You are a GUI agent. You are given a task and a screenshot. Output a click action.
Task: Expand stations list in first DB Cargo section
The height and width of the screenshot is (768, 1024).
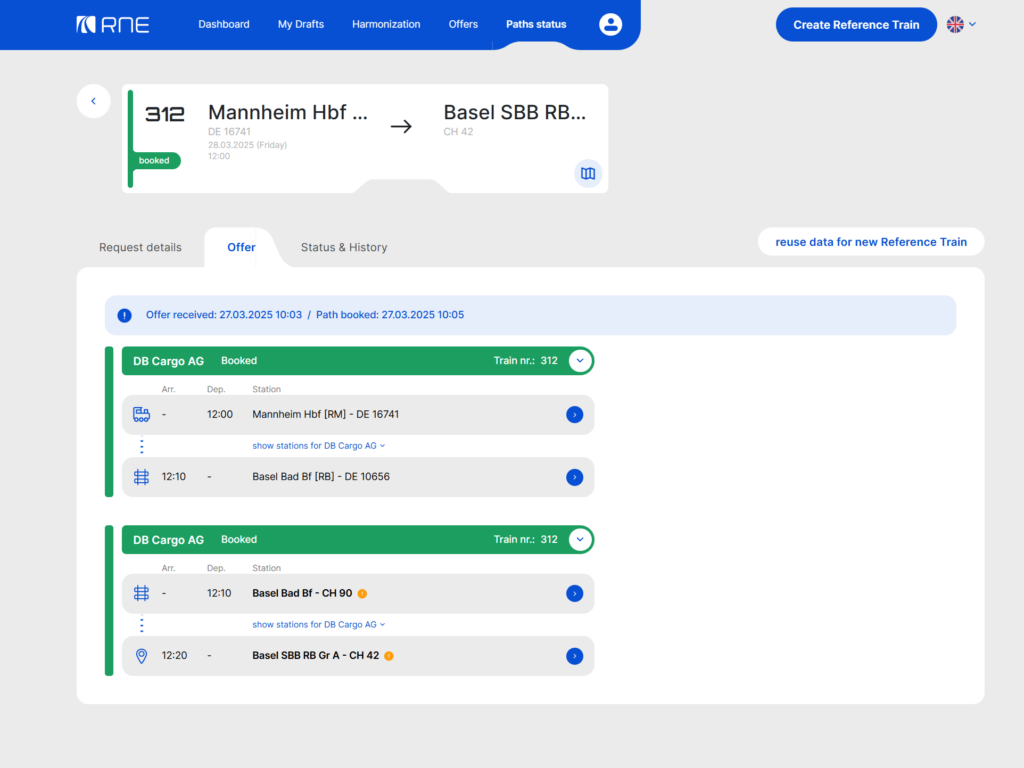pos(318,446)
